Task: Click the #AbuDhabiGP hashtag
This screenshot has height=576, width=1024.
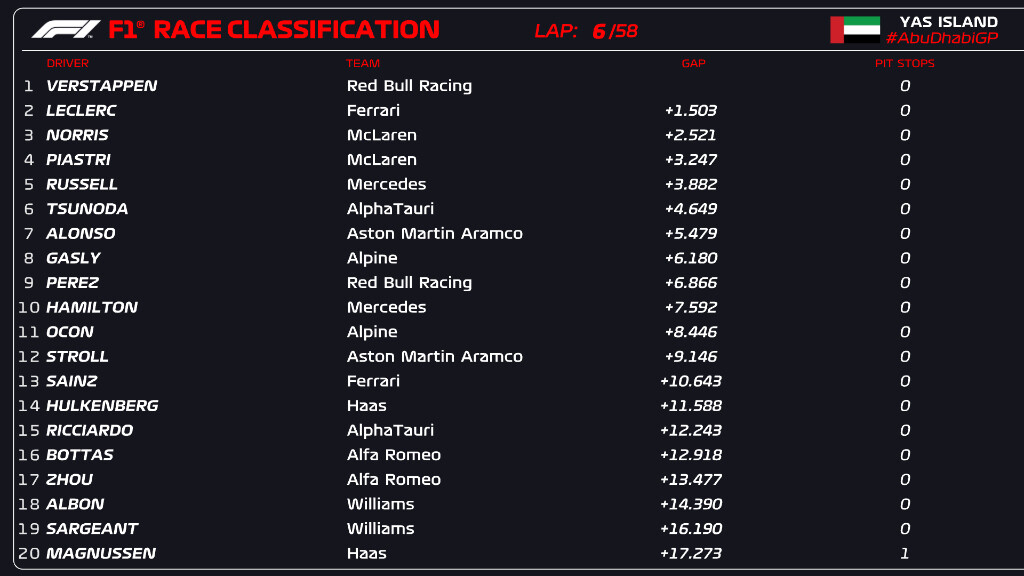Action: [x=941, y=38]
